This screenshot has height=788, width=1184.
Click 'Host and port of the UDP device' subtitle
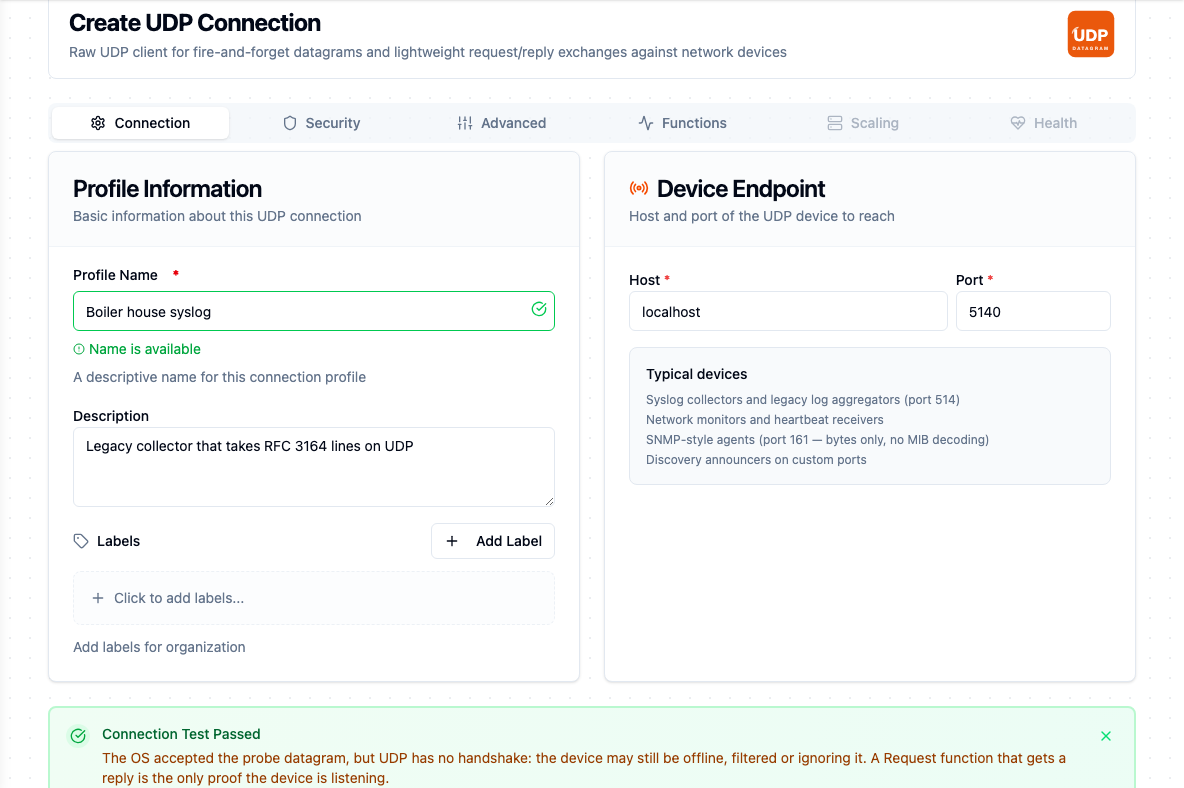(x=762, y=216)
